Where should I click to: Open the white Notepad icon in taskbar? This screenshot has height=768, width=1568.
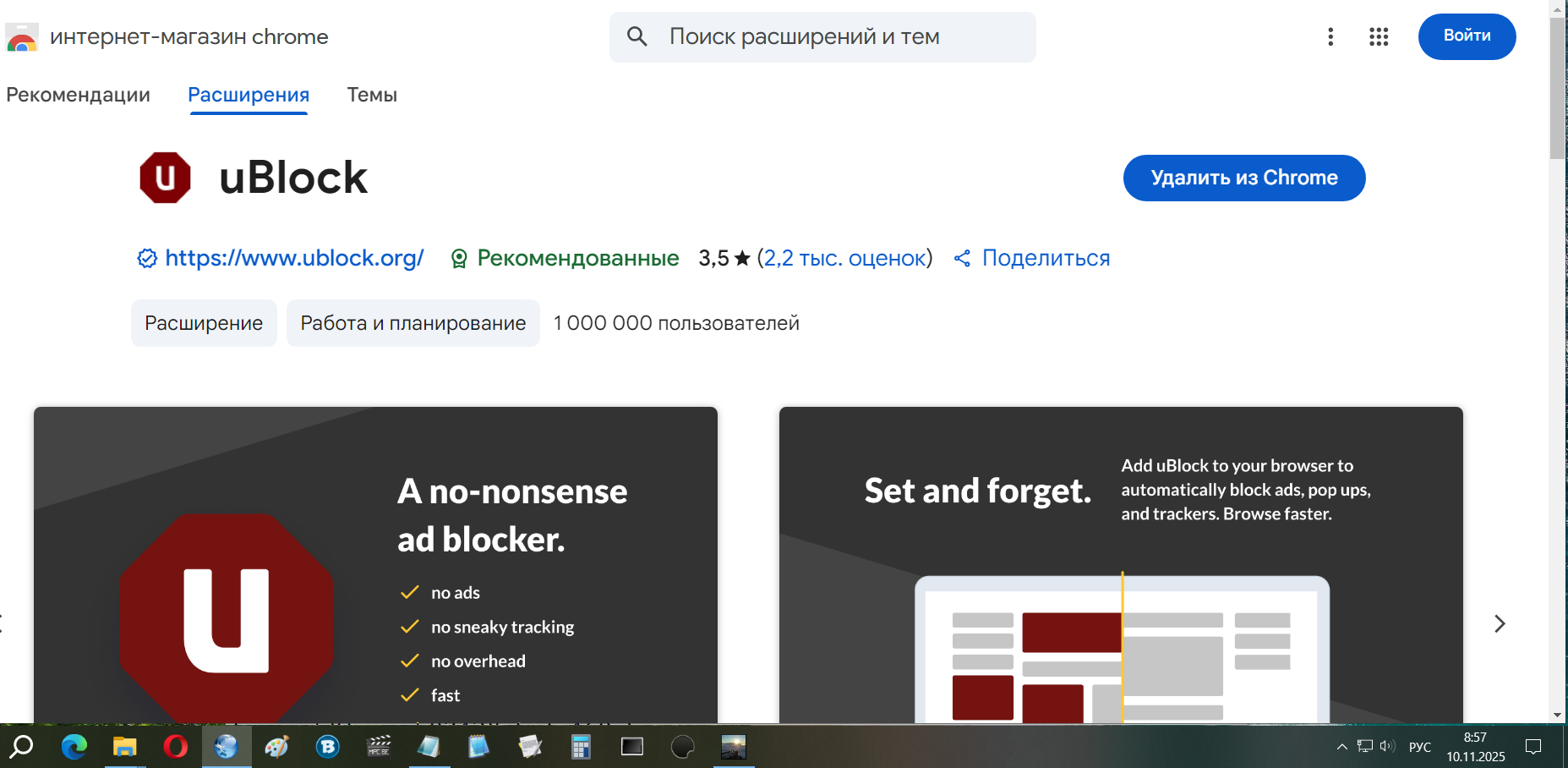(429, 746)
